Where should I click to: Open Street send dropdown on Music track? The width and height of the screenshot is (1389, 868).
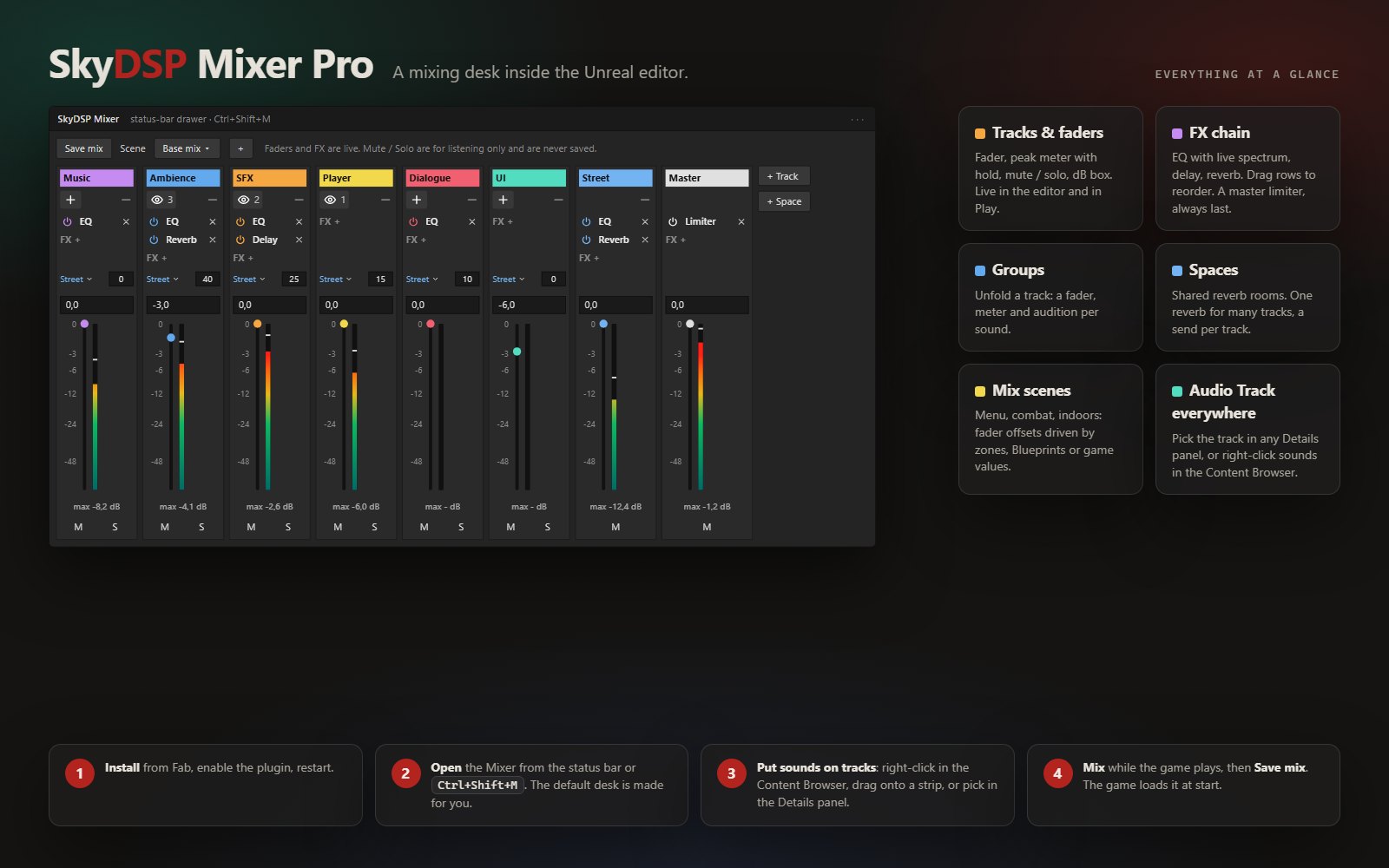76,279
